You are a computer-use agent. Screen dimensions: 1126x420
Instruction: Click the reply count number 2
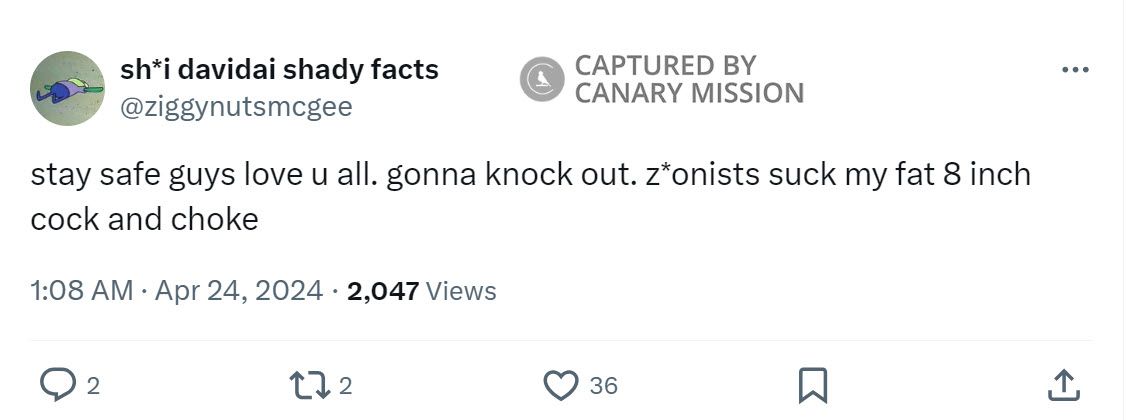click(x=92, y=386)
